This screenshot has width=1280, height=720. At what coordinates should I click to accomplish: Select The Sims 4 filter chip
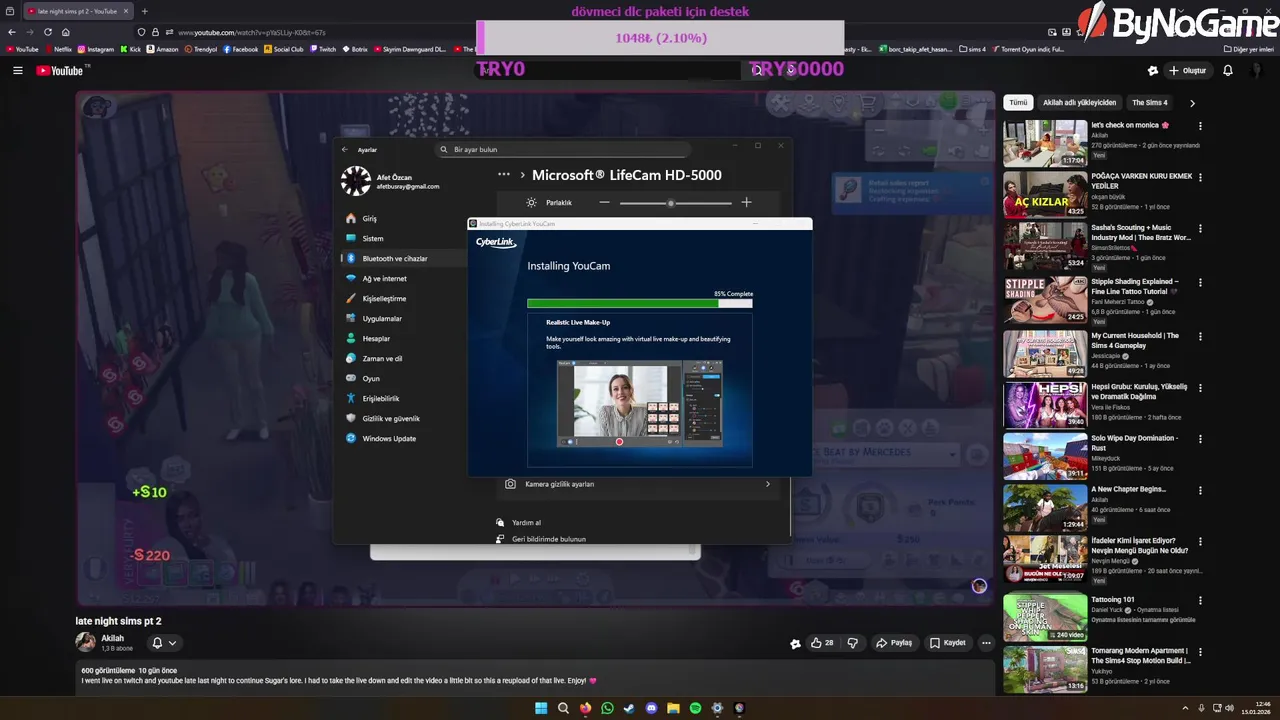coord(1149,103)
